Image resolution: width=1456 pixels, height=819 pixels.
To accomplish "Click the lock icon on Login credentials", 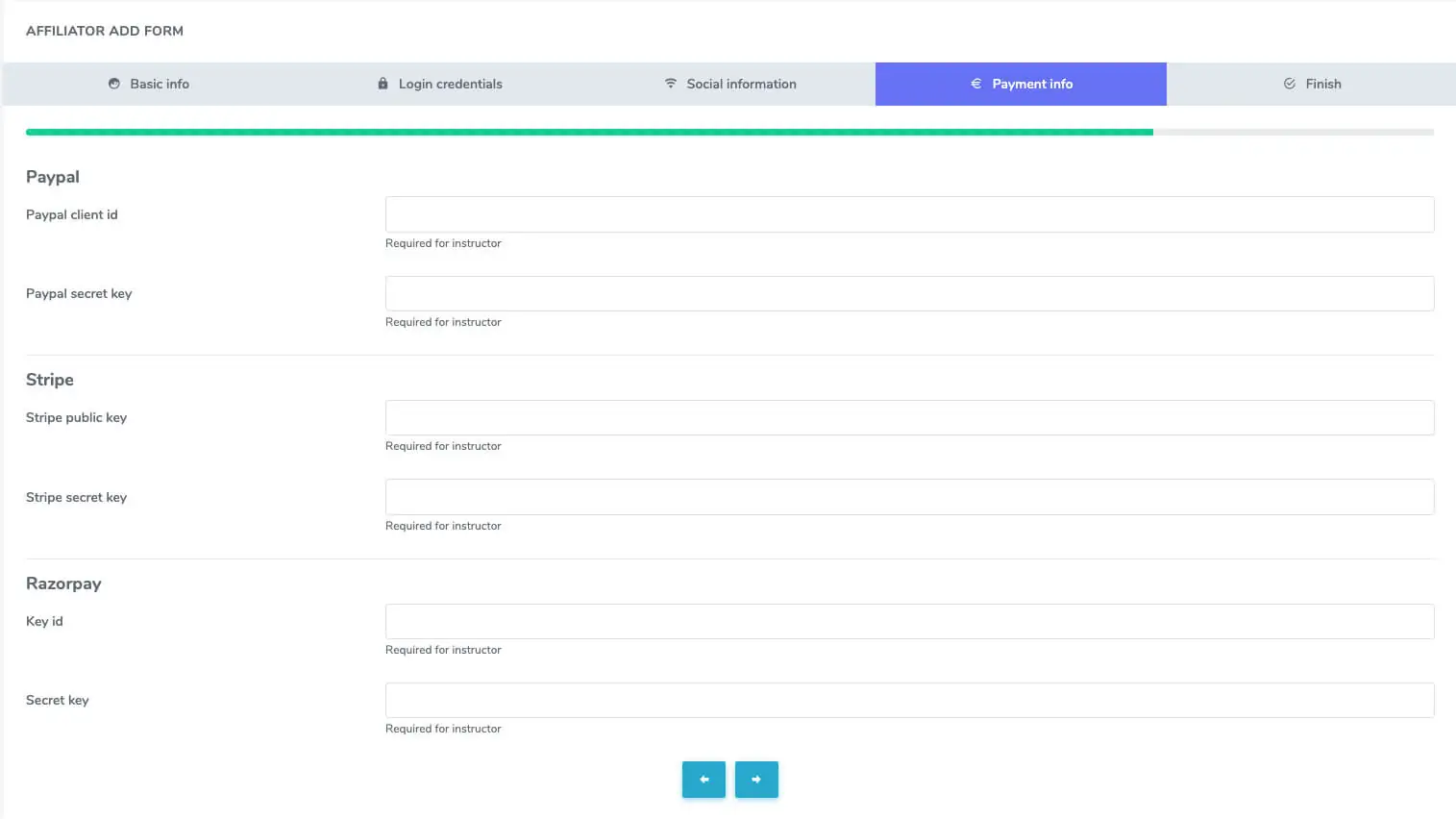I will (383, 84).
